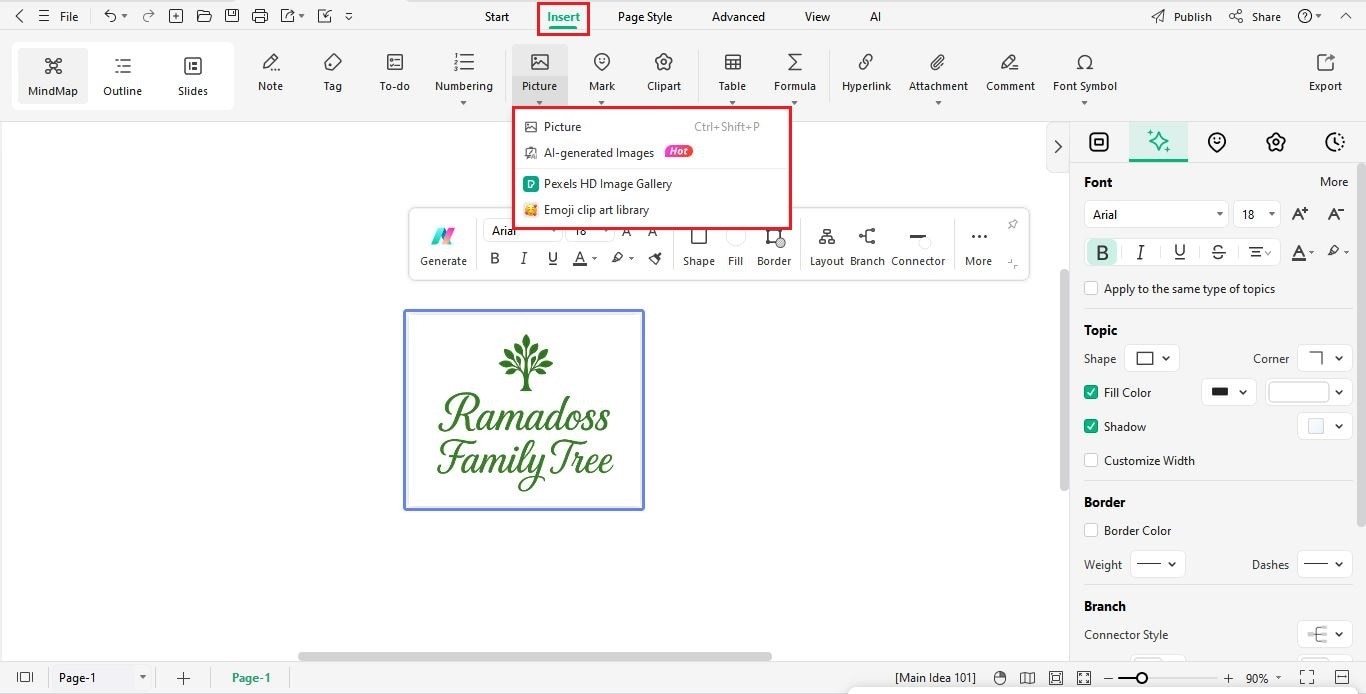The image size is (1366, 694).
Task: Click the Print icon
Action: tap(260, 16)
